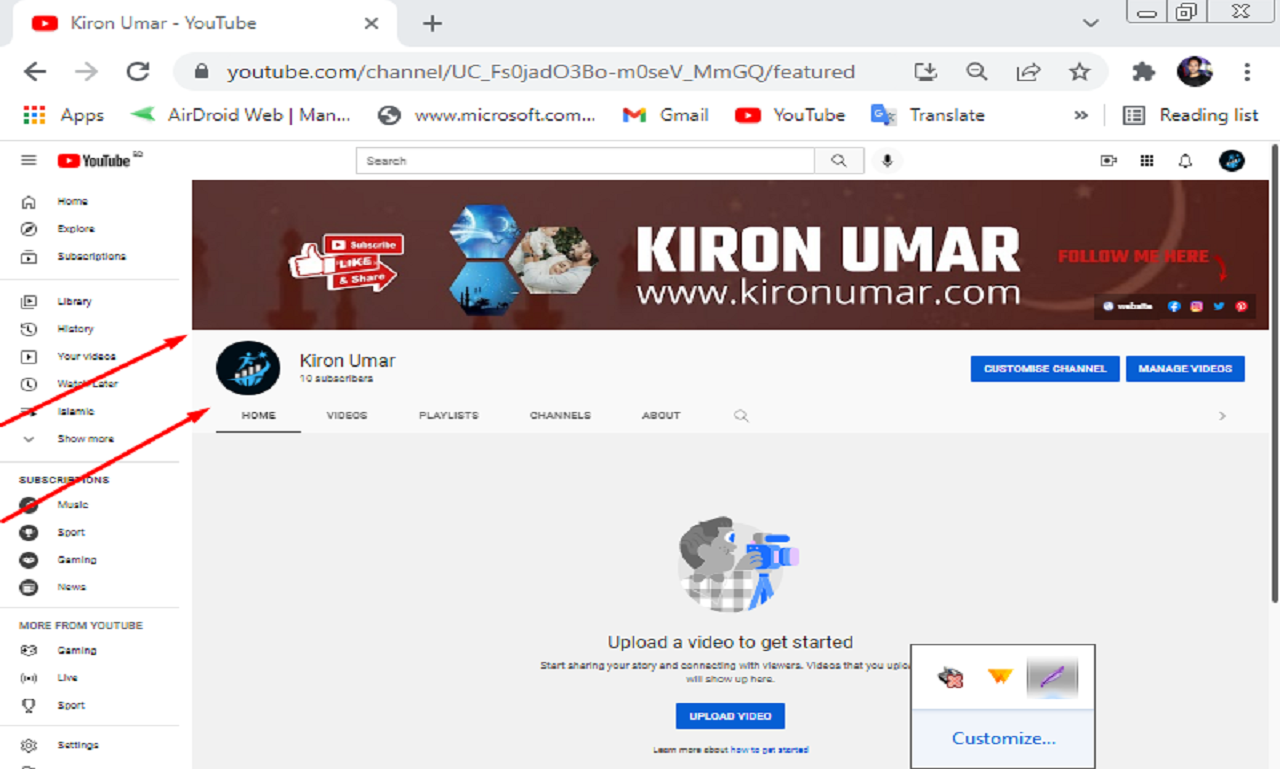Open the AirDroid Web bookmark
This screenshot has height=769, width=1280.
(x=241, y=115)
